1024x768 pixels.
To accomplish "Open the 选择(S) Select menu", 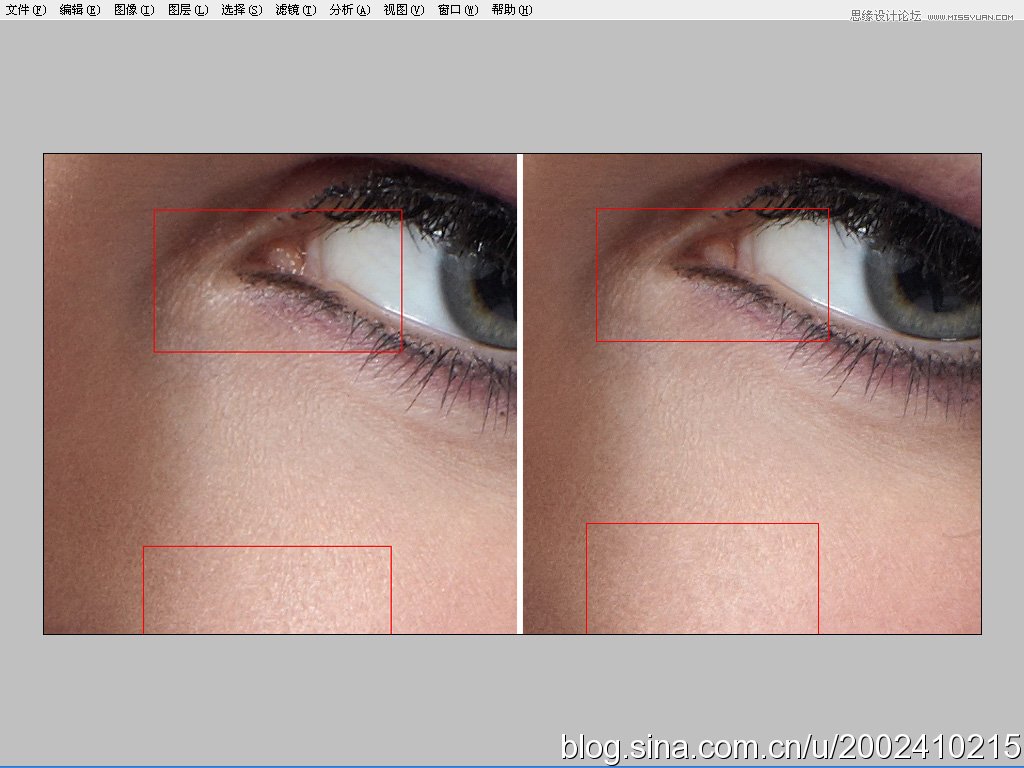I will 242,10.
